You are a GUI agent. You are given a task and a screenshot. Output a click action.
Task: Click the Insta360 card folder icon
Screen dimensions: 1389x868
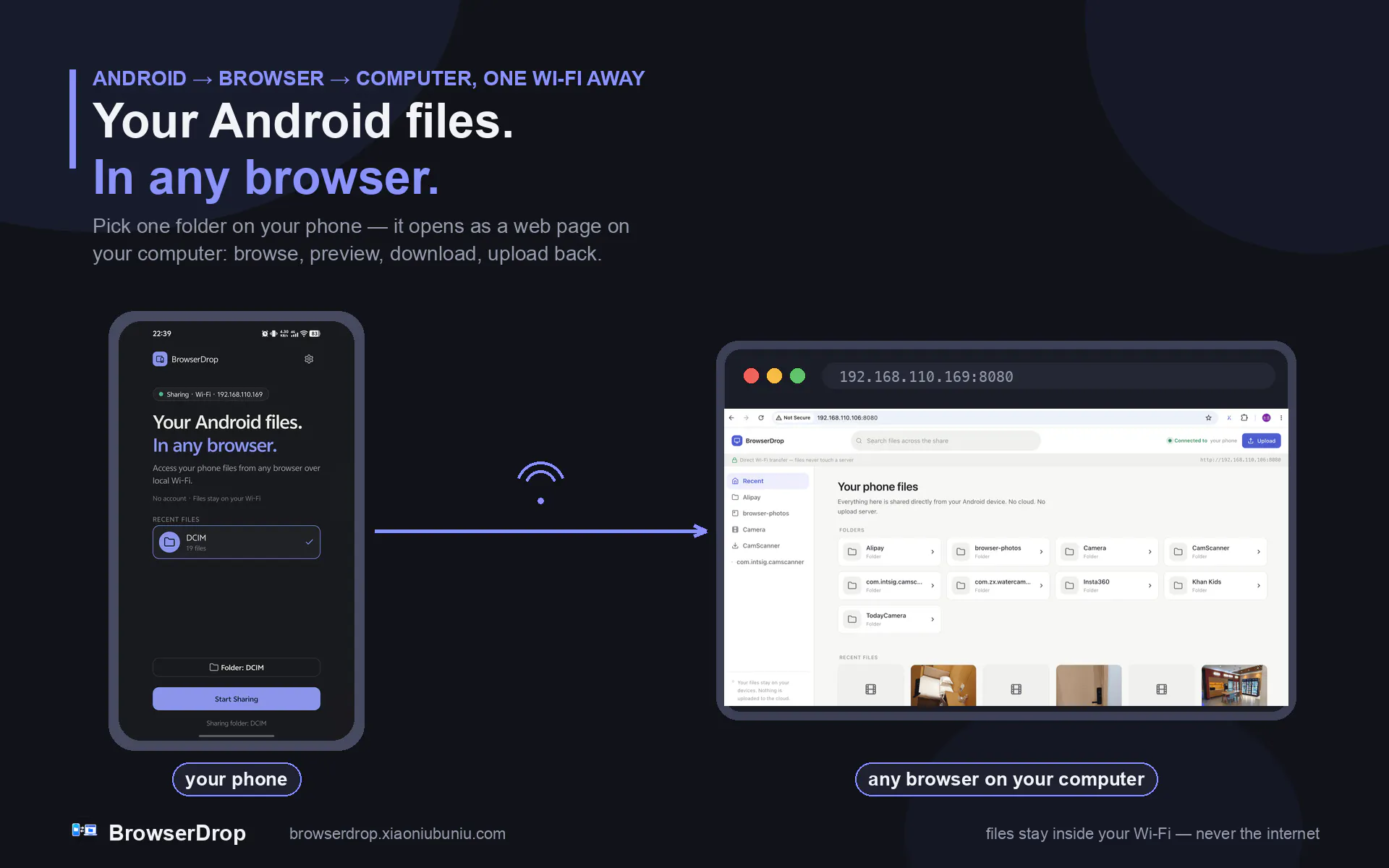point(1069,585)
